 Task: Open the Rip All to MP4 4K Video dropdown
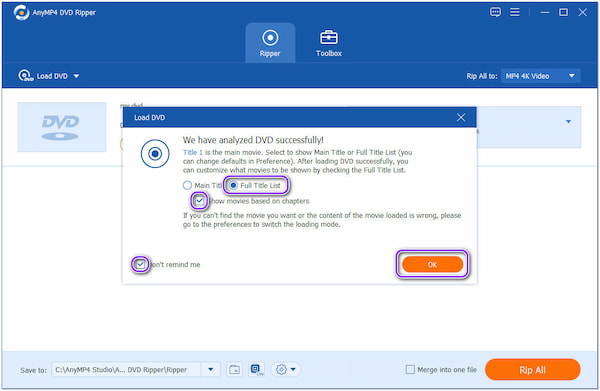[x=540, y=76]
